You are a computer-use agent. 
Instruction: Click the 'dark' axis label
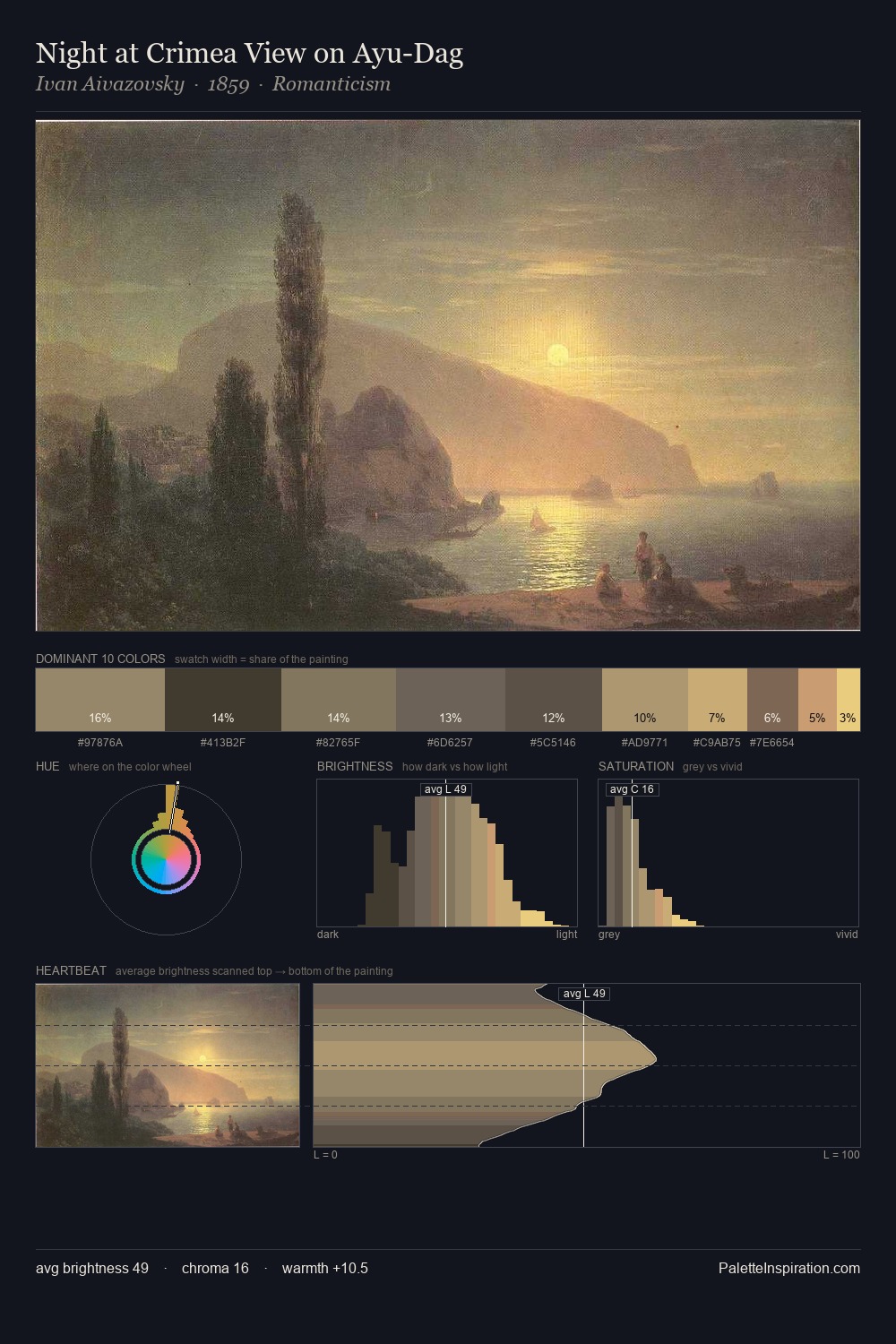pos(328,935)
